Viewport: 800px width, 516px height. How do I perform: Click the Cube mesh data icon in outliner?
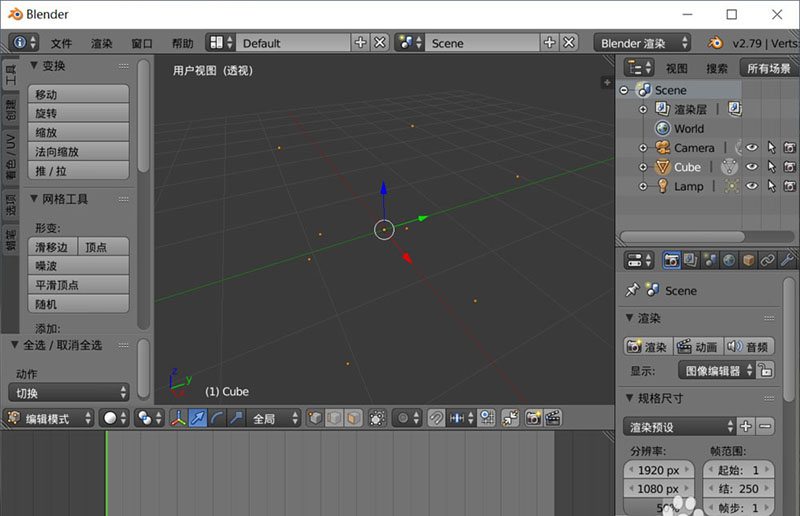pos(730,167)
